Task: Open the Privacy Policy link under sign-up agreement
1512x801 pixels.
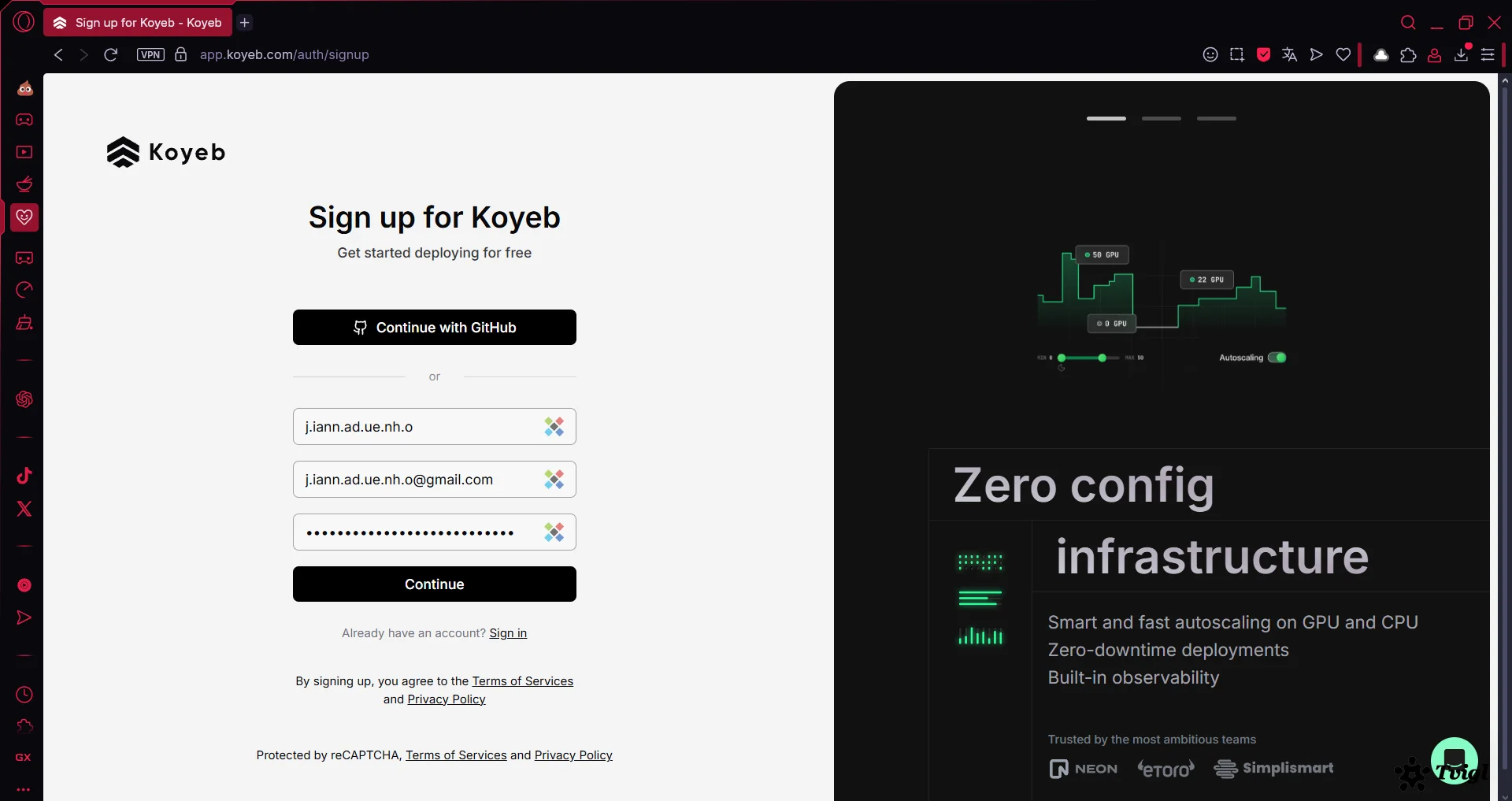Action: pos(447,699)
